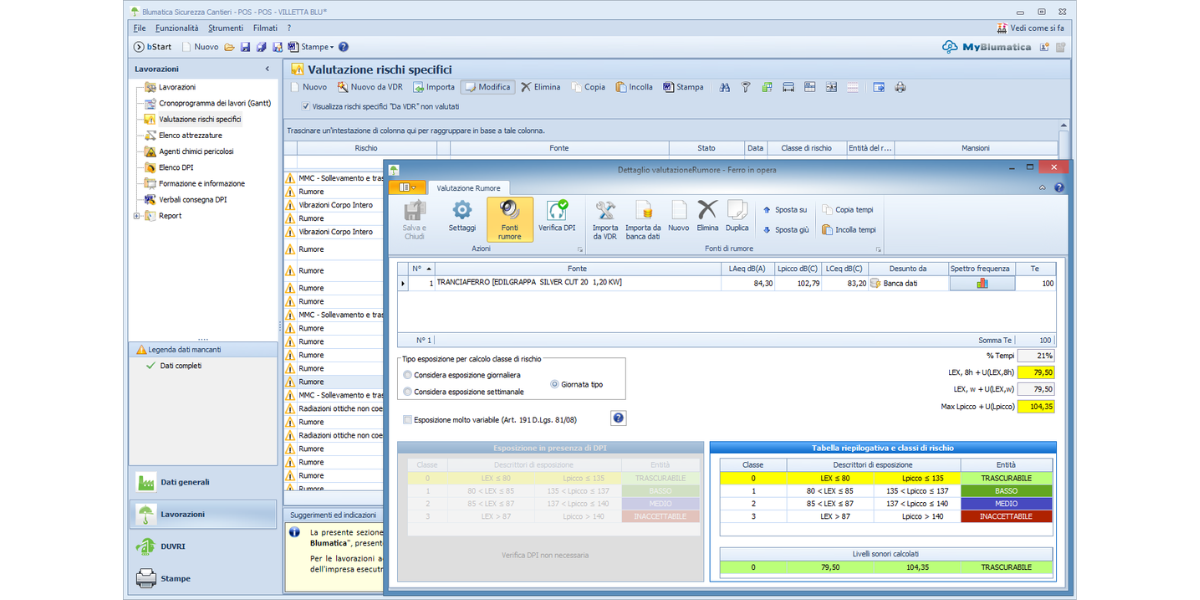Click Duplica icon in ribbon

(737, 211)
